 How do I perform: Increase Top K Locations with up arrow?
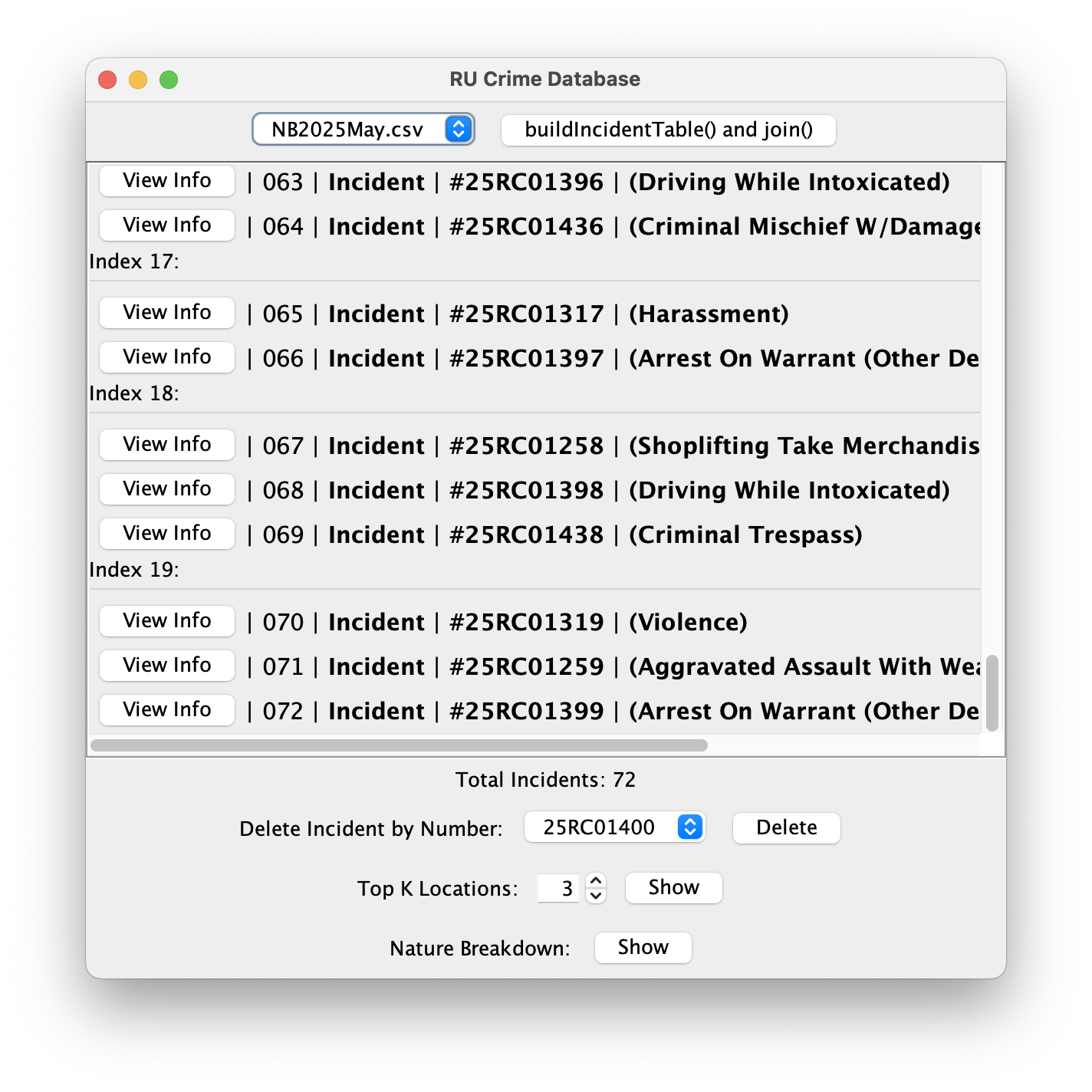596,881
